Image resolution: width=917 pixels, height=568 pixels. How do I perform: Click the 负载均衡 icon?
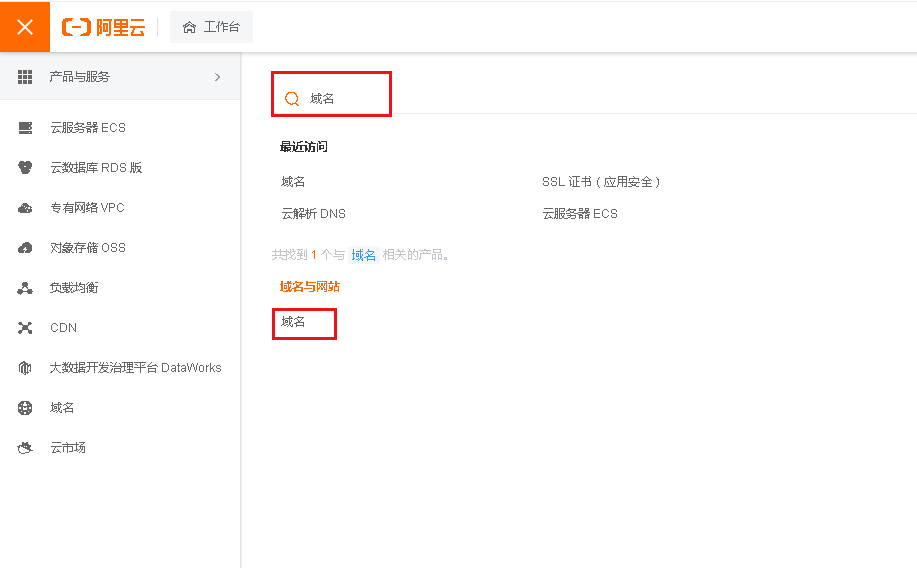pos(25,288)
